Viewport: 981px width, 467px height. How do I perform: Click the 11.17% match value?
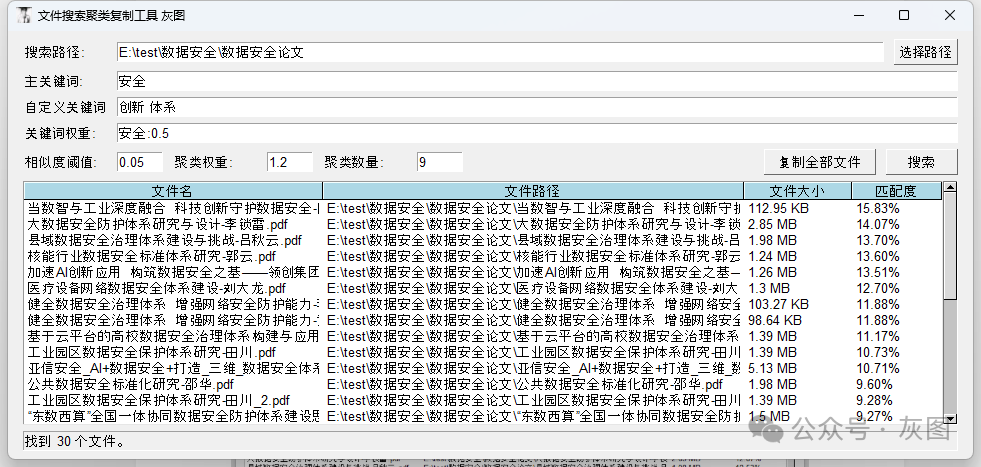(878, 336)
